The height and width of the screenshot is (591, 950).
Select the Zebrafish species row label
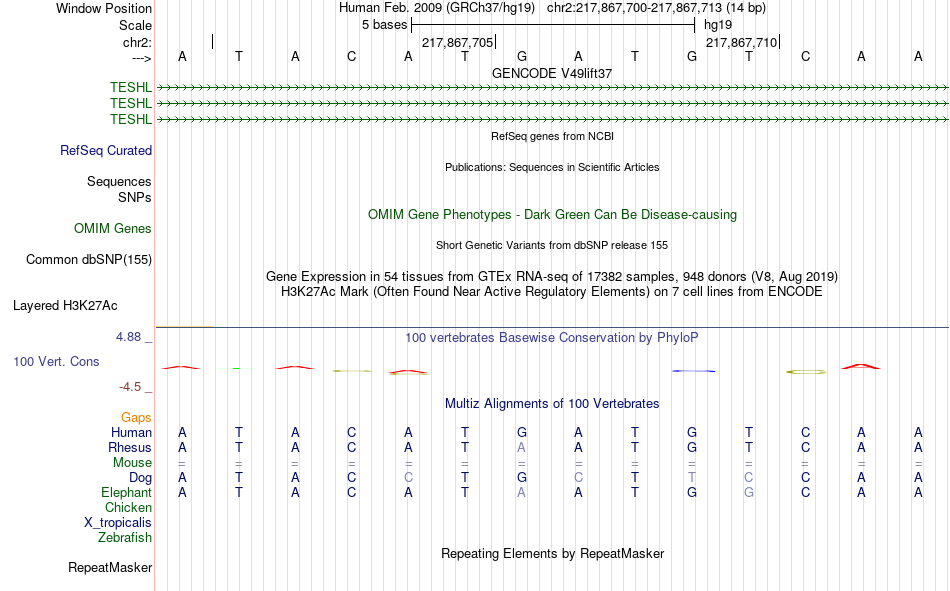tap(125, 538)
